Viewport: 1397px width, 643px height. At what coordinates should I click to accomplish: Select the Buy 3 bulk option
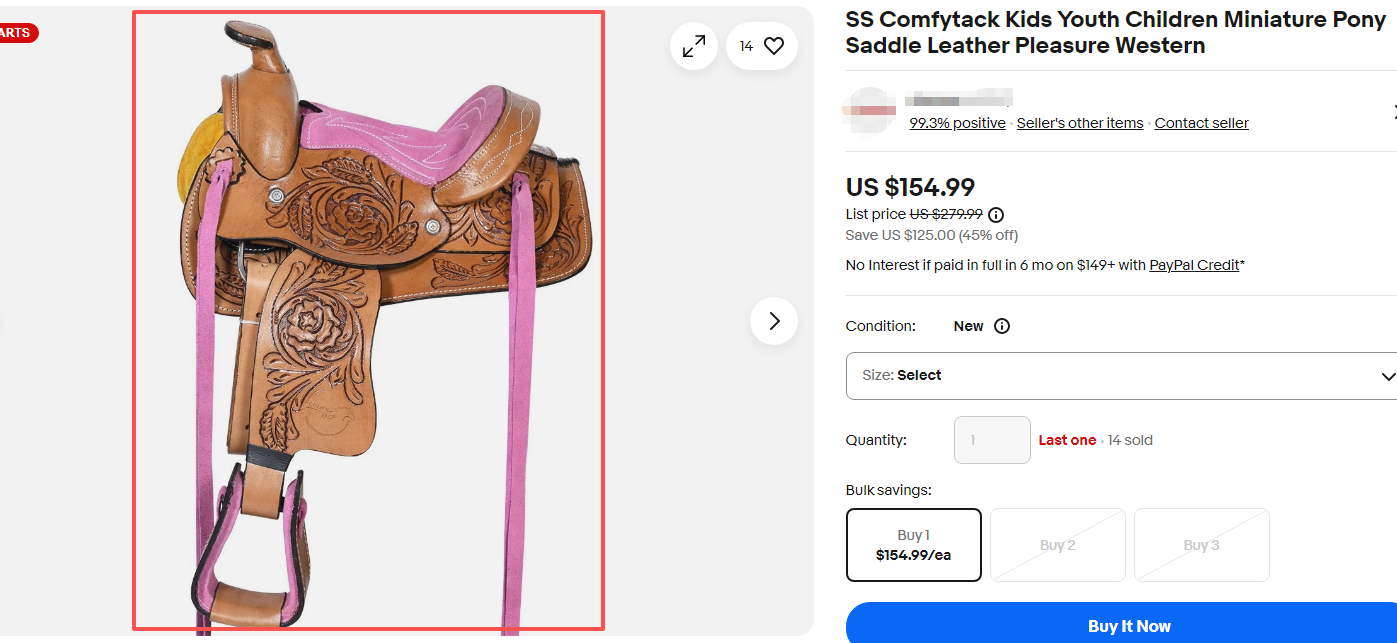click(1201, 545)
